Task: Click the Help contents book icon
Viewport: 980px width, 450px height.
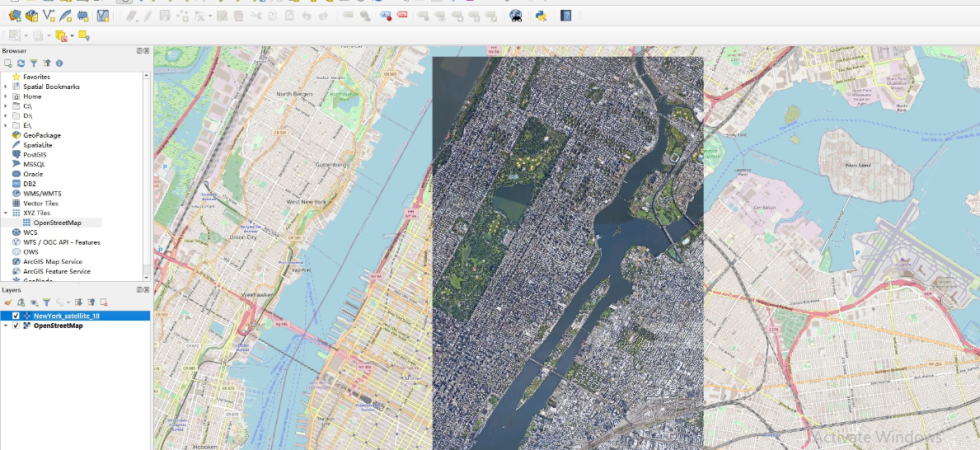Action: click(x=566, y=16)
